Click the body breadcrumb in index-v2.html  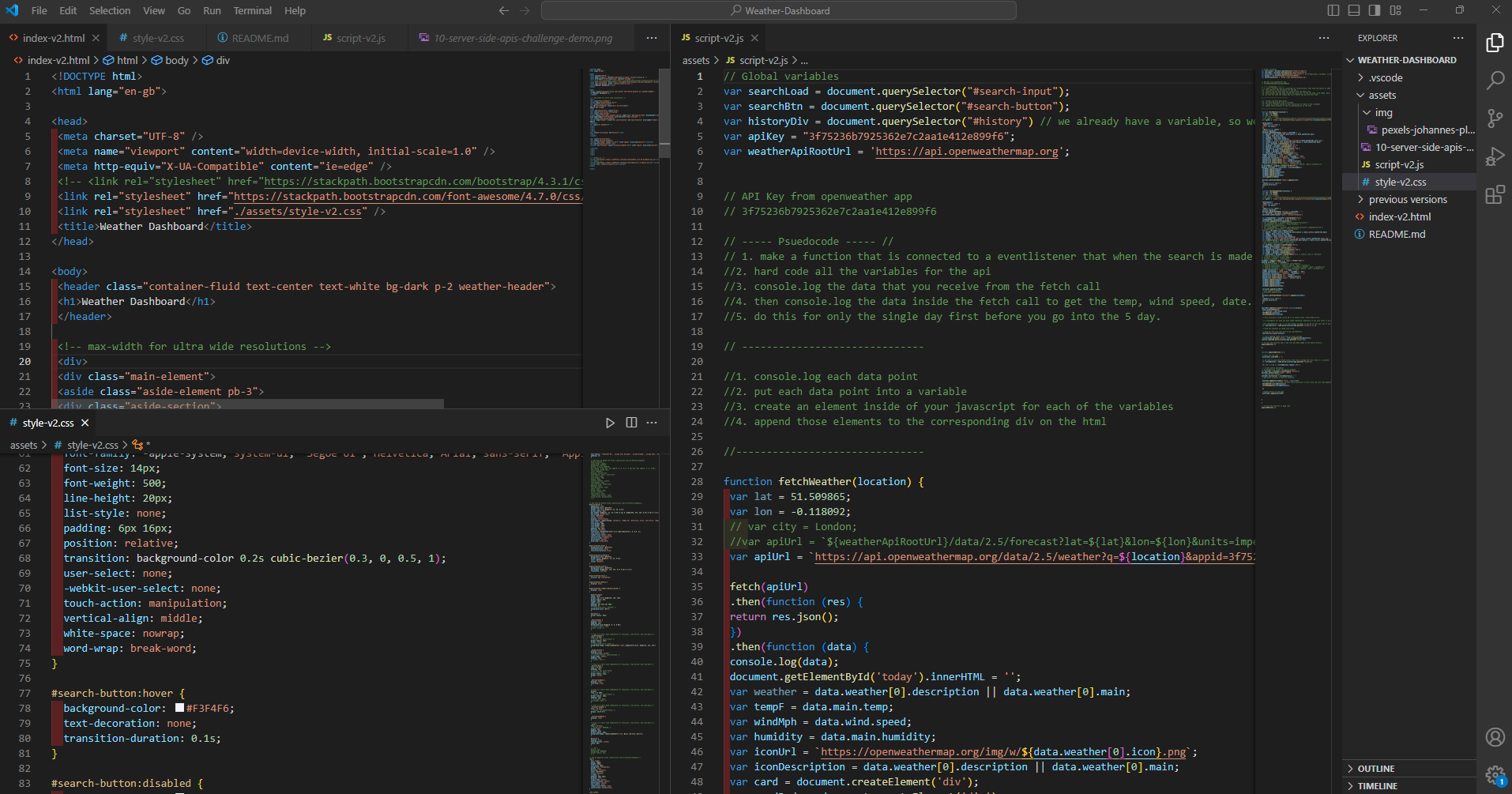click(x=176, y=60)
